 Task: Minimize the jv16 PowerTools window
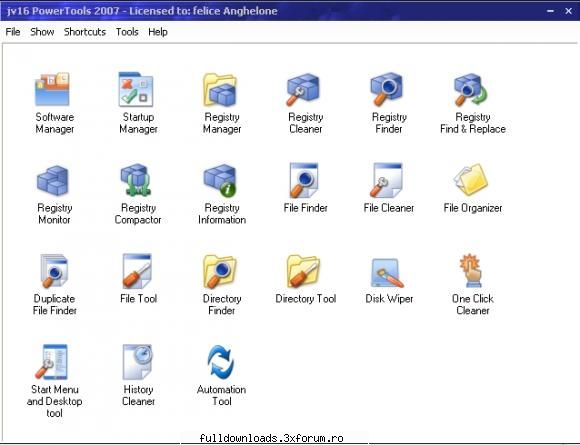(x=550, y=11)
